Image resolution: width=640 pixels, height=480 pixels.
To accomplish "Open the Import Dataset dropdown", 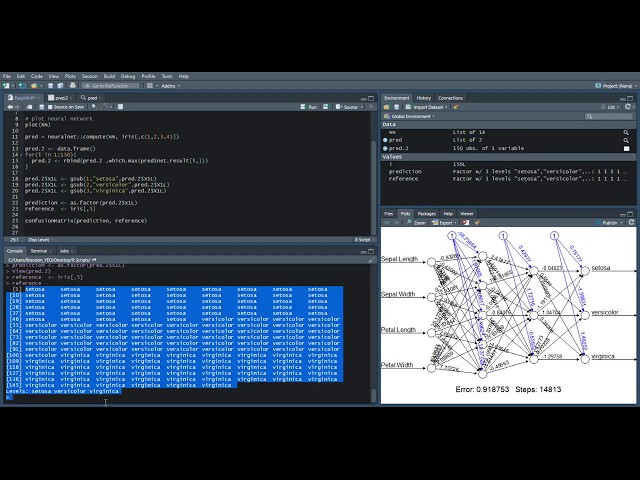I will tap(427, 107).
